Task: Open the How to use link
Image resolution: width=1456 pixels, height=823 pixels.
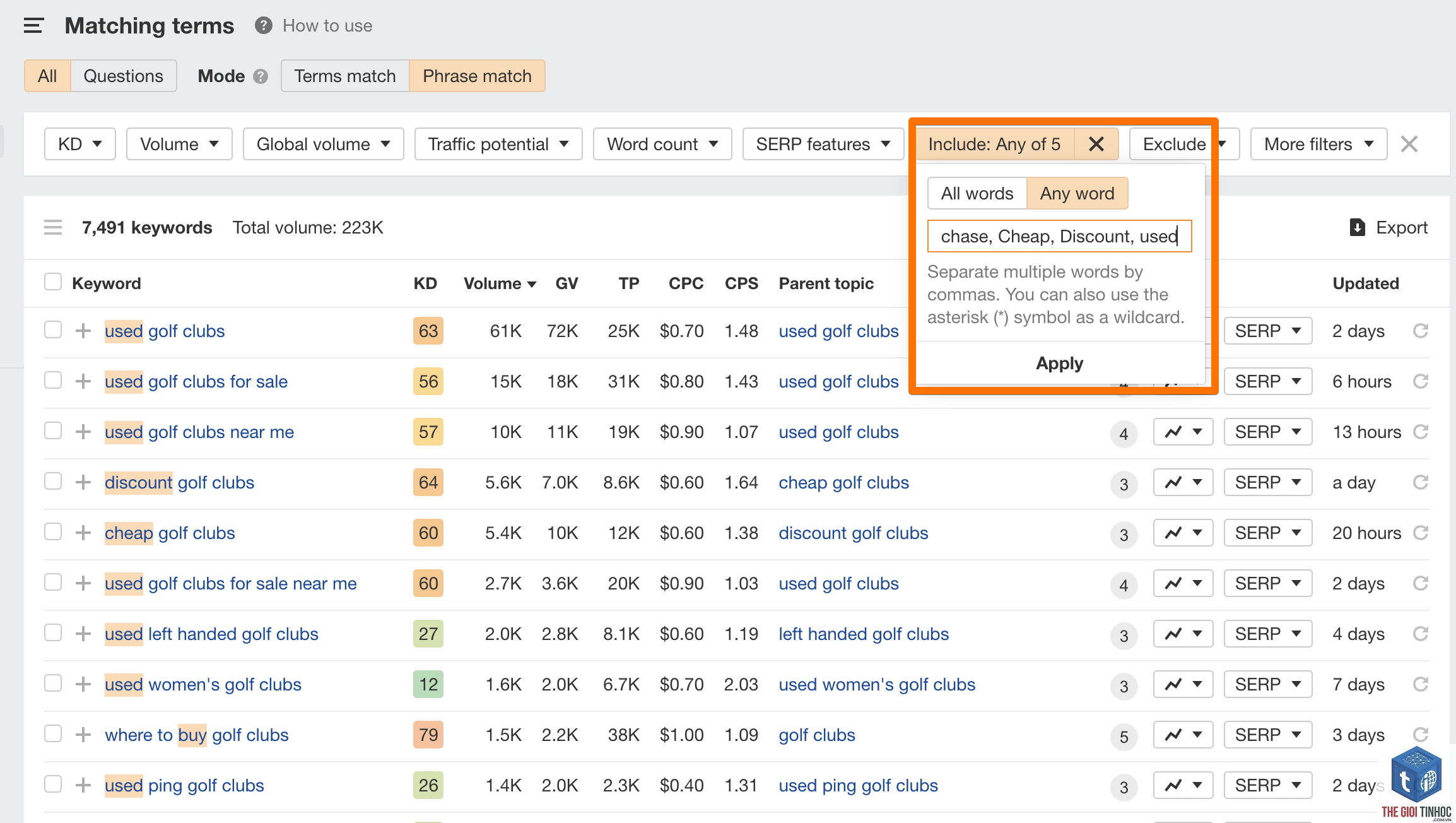Action: [327, 26]
